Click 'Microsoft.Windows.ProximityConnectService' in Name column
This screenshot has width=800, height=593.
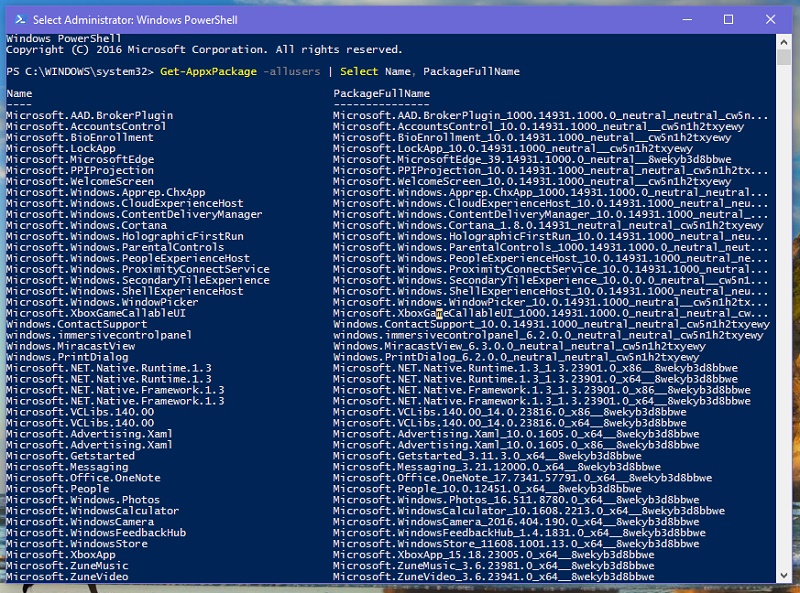coord(138,269)
